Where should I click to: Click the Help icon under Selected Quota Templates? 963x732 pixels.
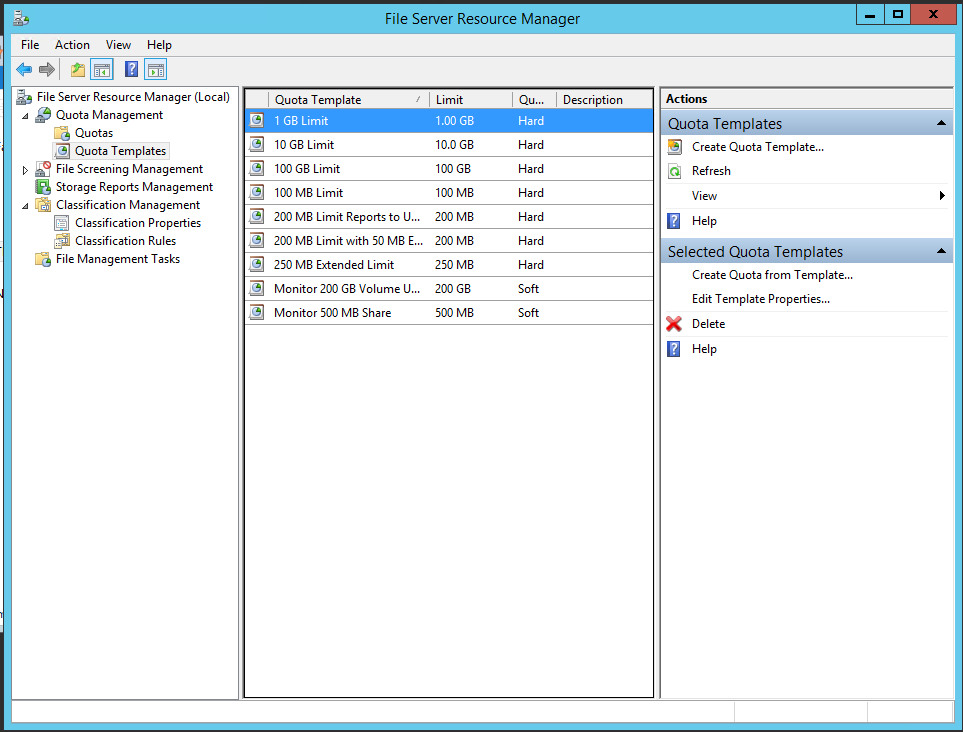pos(674,349)
